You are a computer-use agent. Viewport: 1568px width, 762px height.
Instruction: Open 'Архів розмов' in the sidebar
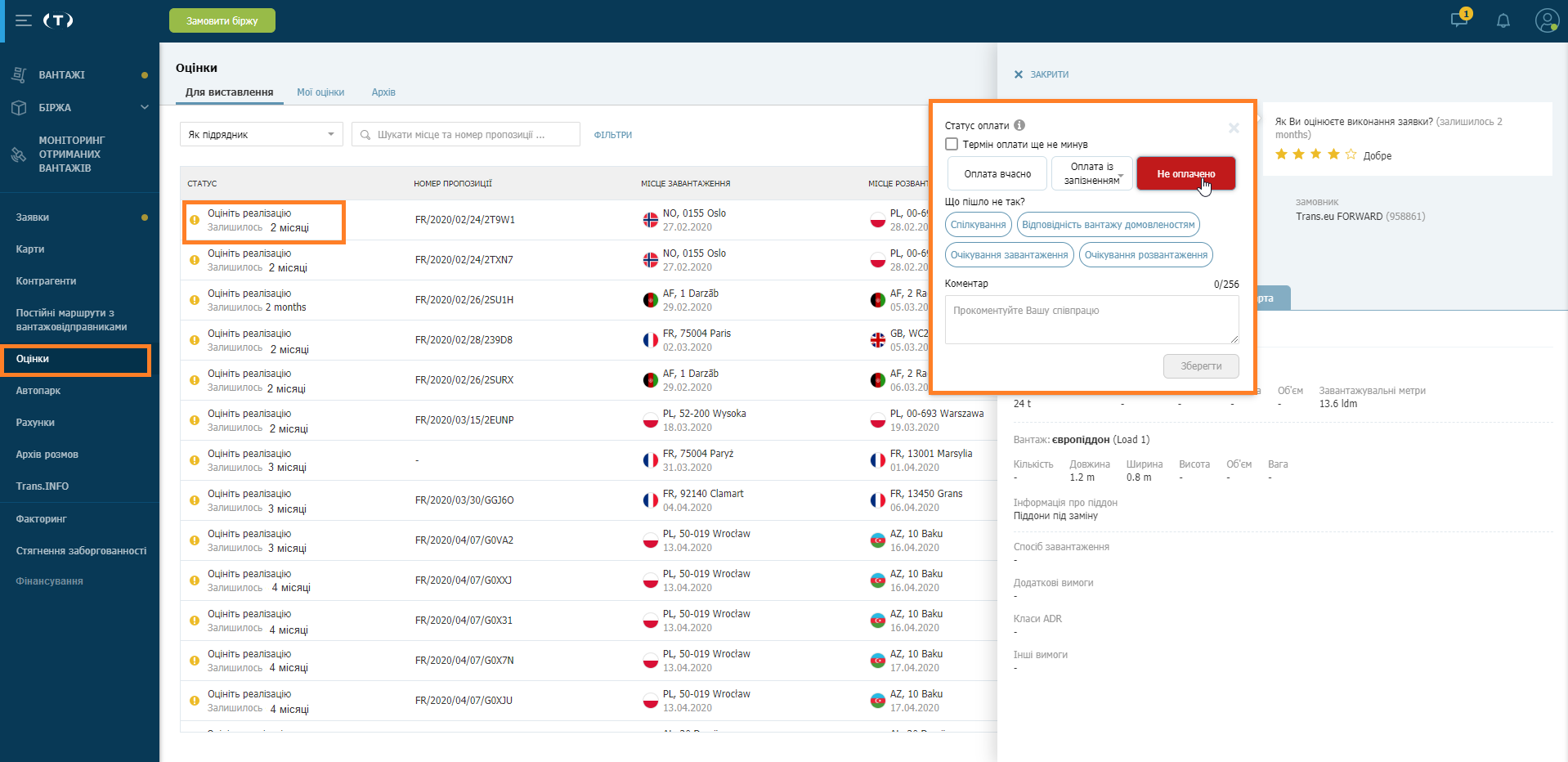tap(47, 455)
